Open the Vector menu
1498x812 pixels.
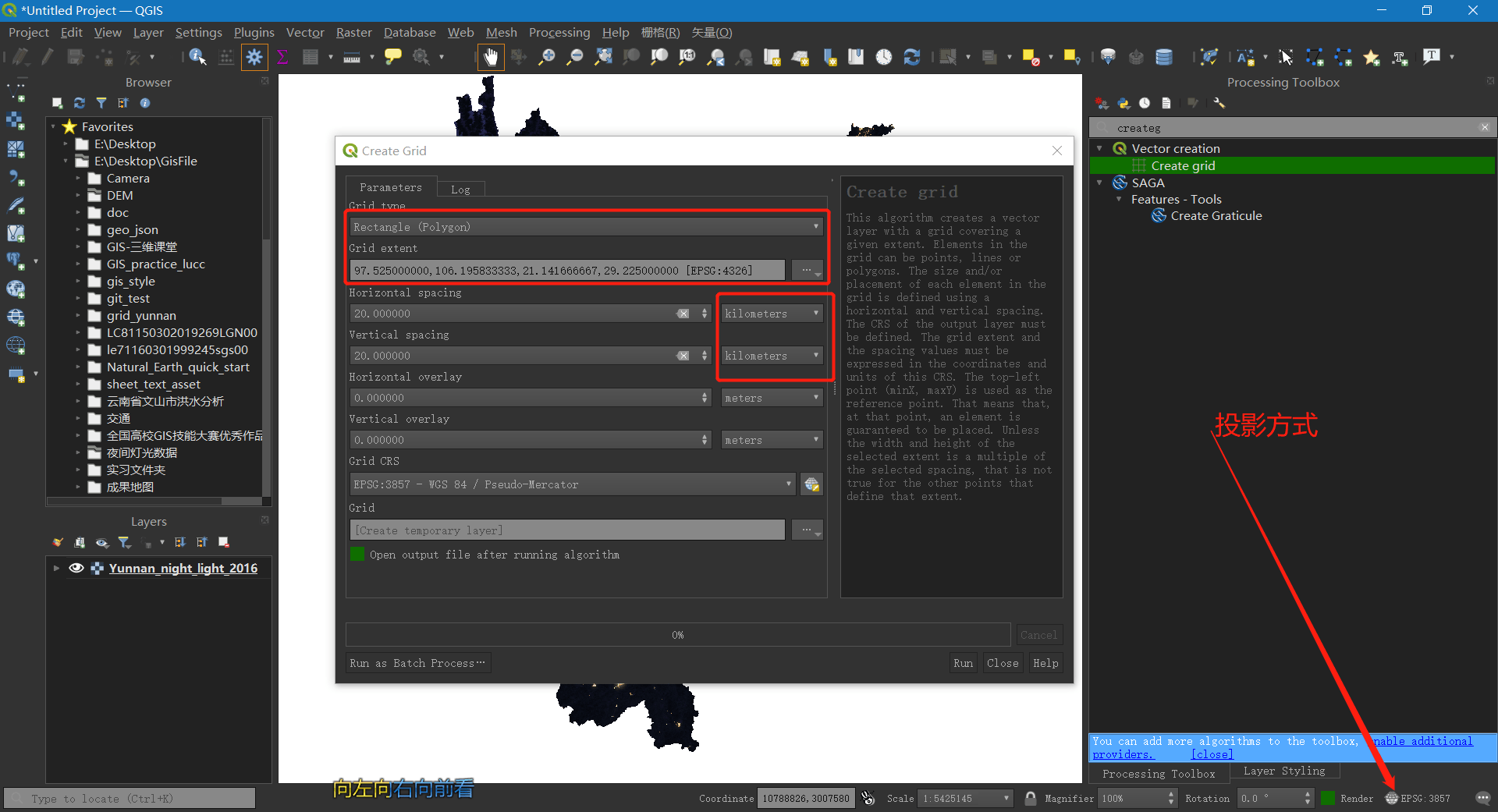305,32
